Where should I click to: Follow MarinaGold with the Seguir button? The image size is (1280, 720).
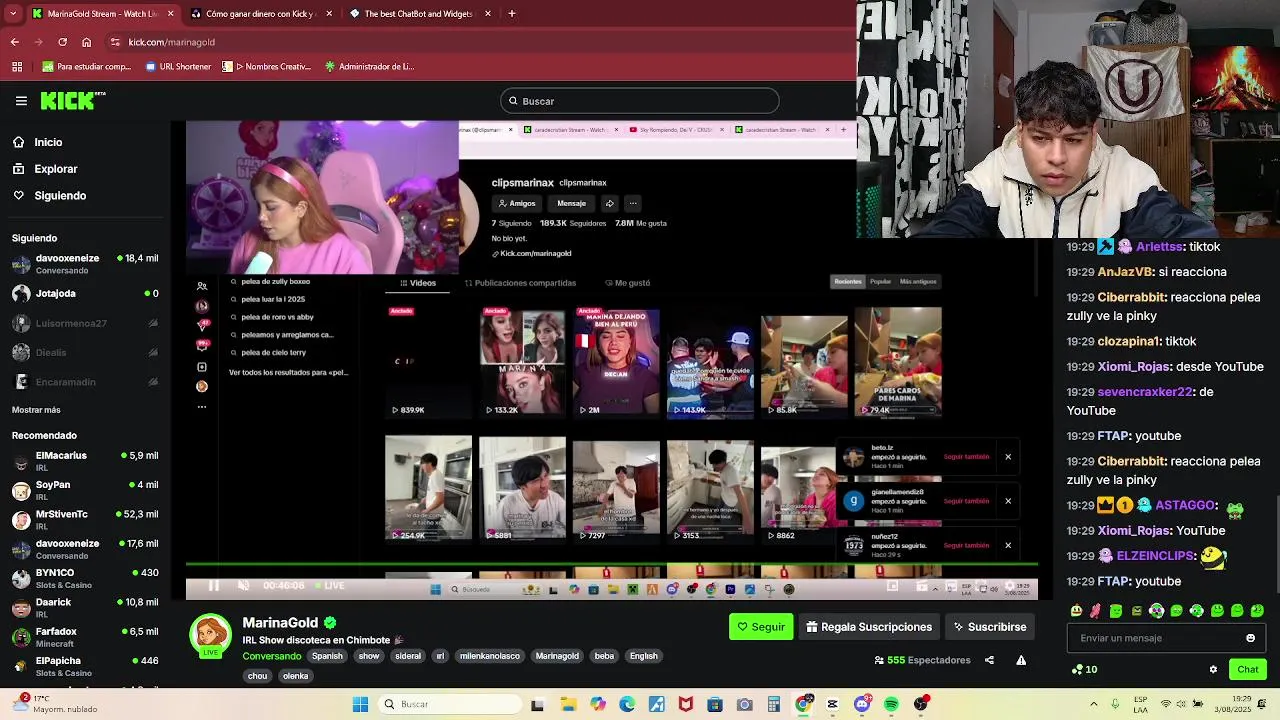(761, 627)
